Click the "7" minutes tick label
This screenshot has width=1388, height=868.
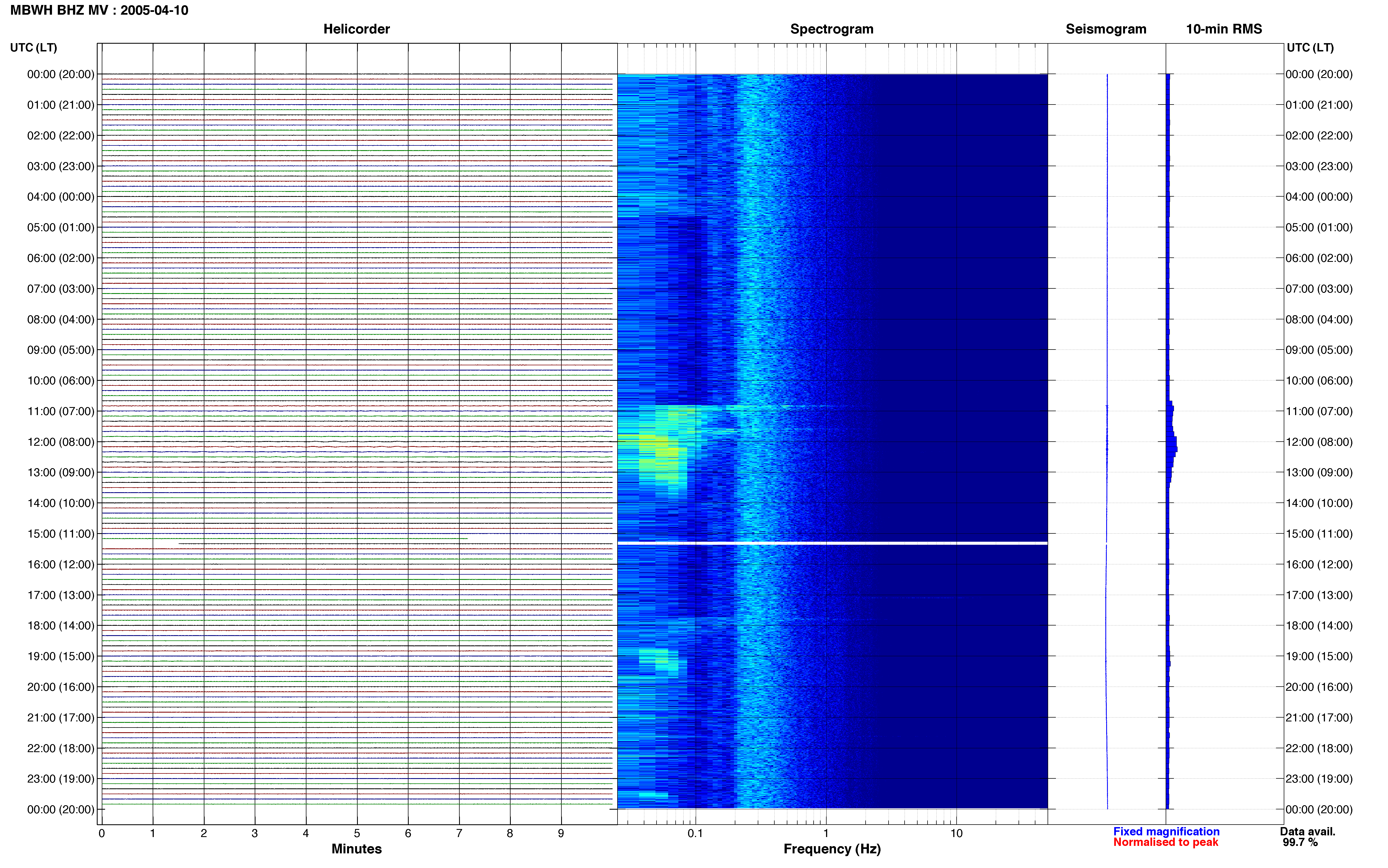[459, 833]
